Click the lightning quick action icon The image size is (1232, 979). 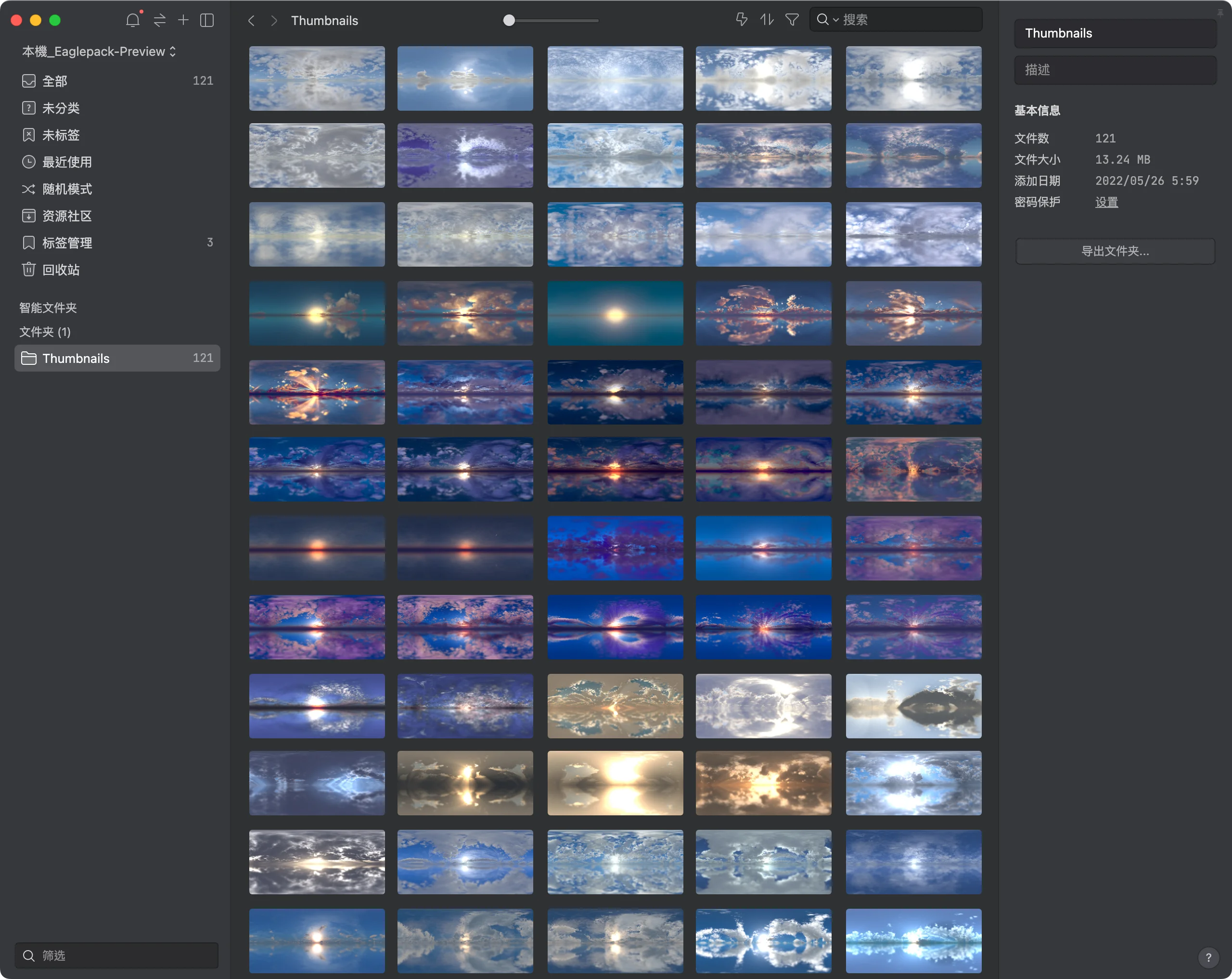741,19
